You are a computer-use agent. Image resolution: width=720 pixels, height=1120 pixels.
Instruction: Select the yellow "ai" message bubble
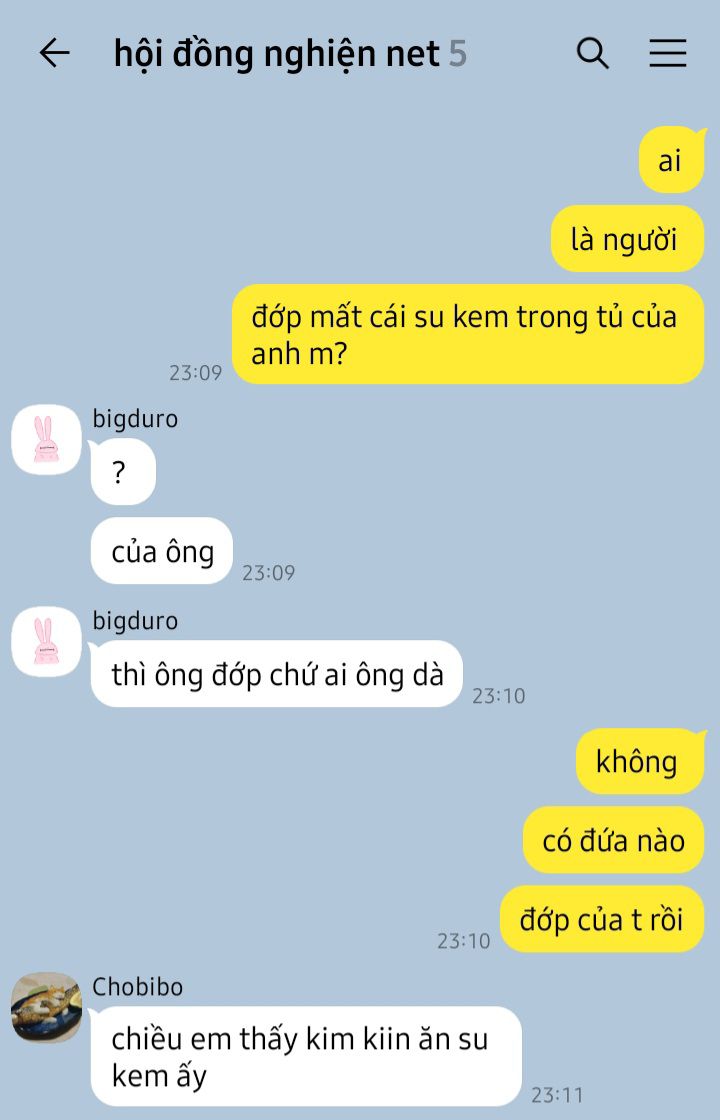(x=671, y=160)
